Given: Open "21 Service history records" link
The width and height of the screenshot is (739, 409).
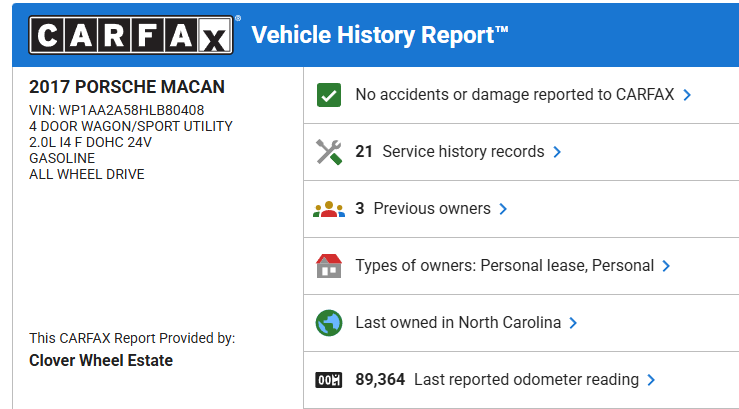Looking at the screenshot, I should coord(450,152).
